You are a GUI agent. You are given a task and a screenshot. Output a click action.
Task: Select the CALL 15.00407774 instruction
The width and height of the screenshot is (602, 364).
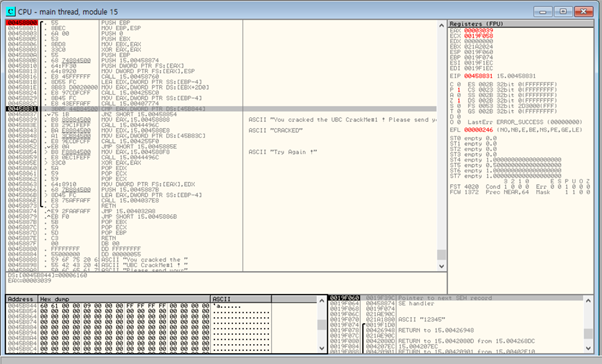pyautogui.click(x=130, y=104)
